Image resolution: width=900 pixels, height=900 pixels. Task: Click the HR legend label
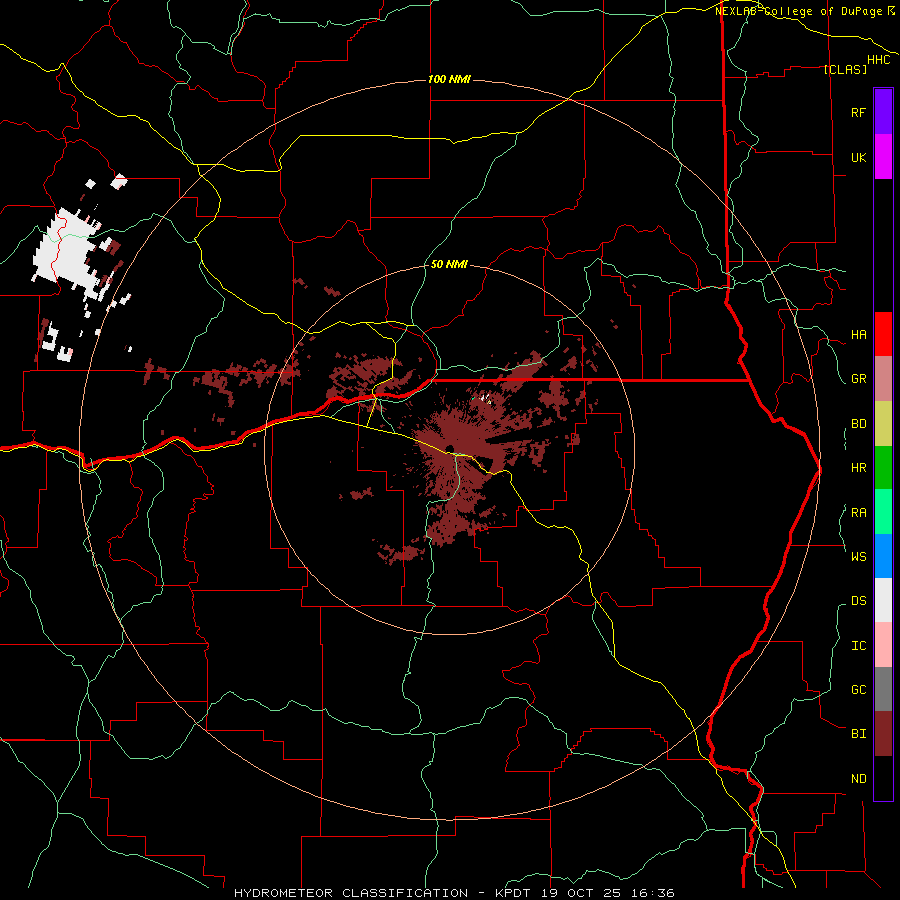click(x=858, y=468)
